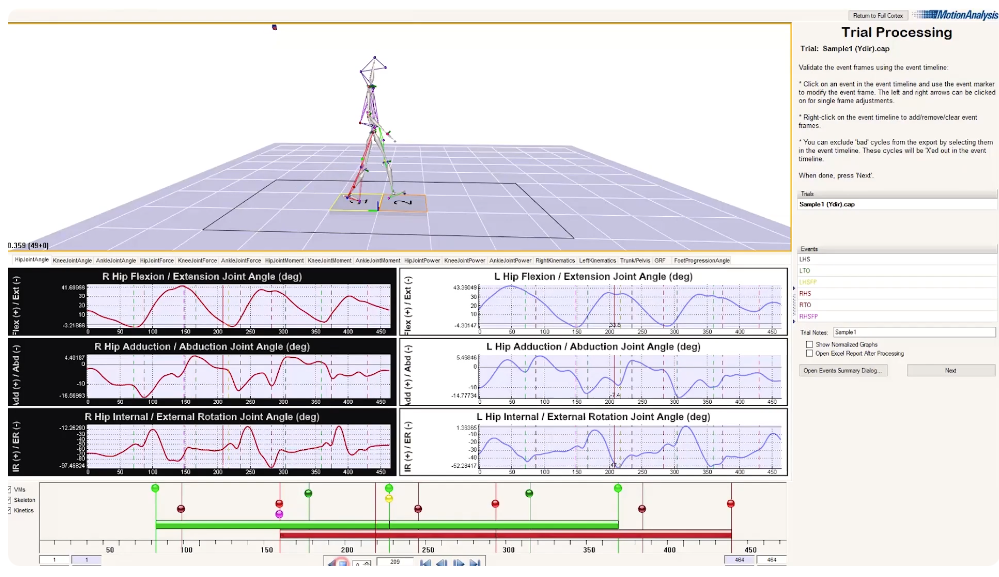
Task: Select the magenta event marker on timeline
Action: (279, 513)
